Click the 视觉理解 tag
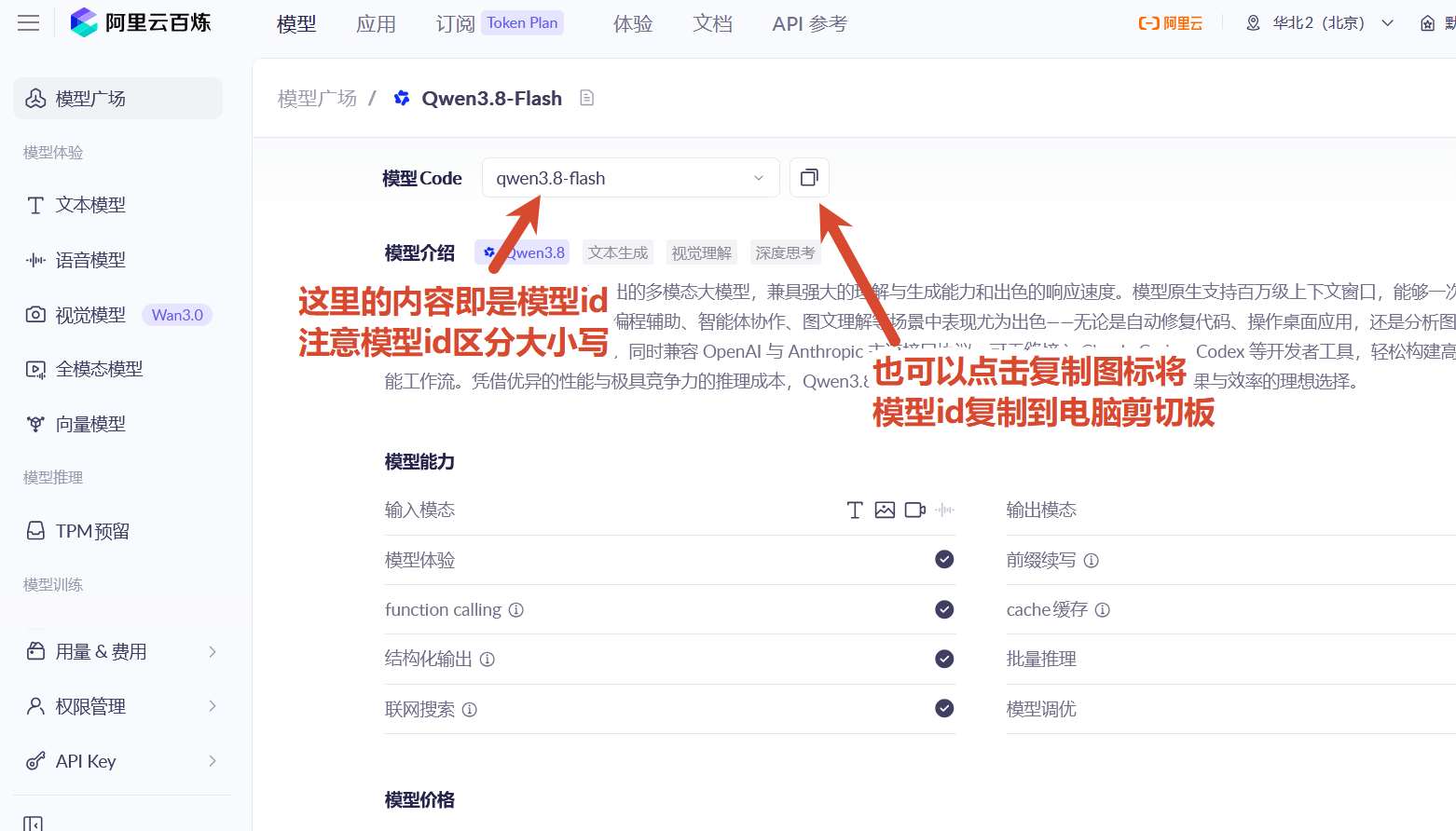This screenshot has width=1456, height=831. click(x=702, y=252)
